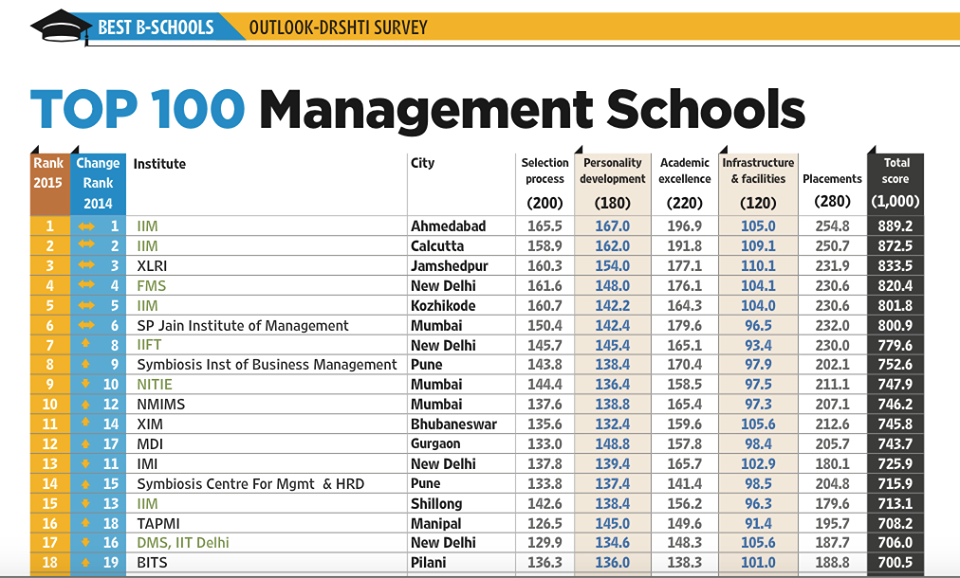Screen dimensions: 960x578
Task: Click the IIM institute name in the Calcutta row
Action: (x=148, y=246)
